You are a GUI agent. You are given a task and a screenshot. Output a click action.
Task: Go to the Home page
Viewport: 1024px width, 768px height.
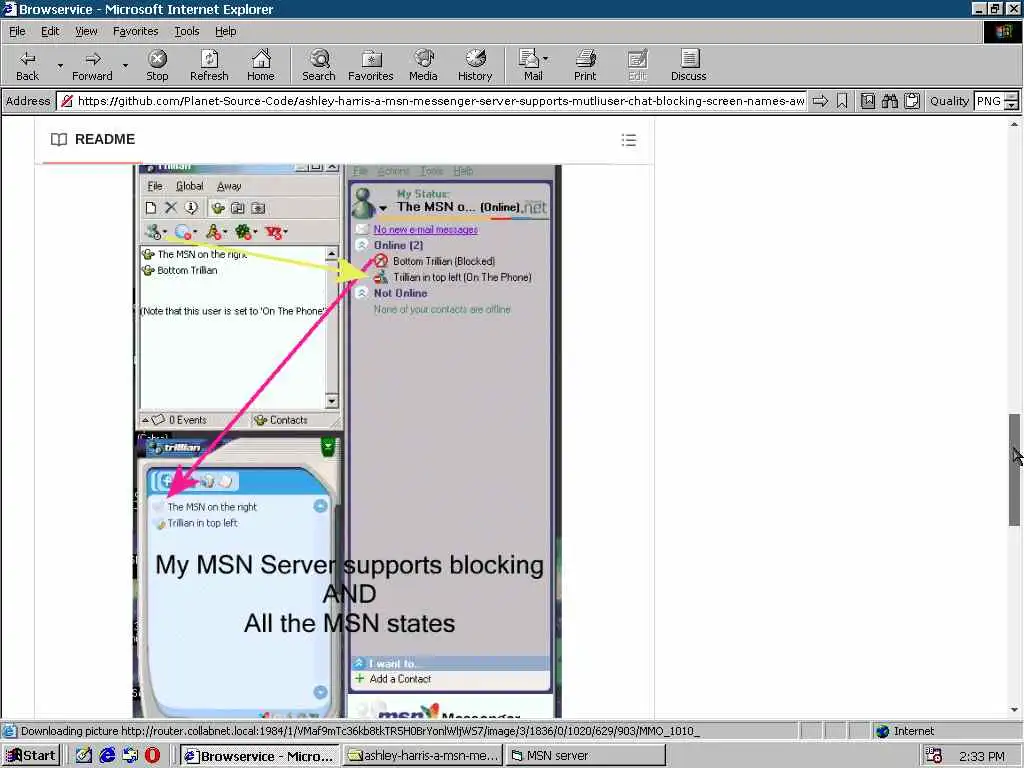tap(261, 65)
